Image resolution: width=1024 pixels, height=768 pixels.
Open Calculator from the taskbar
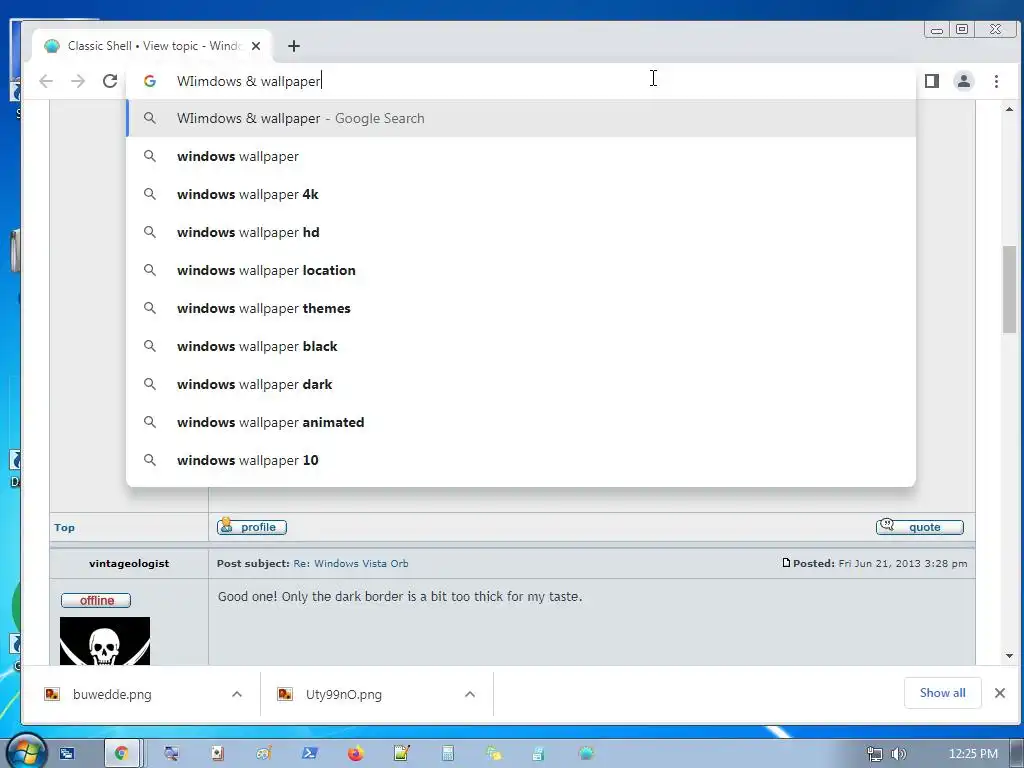447,754
